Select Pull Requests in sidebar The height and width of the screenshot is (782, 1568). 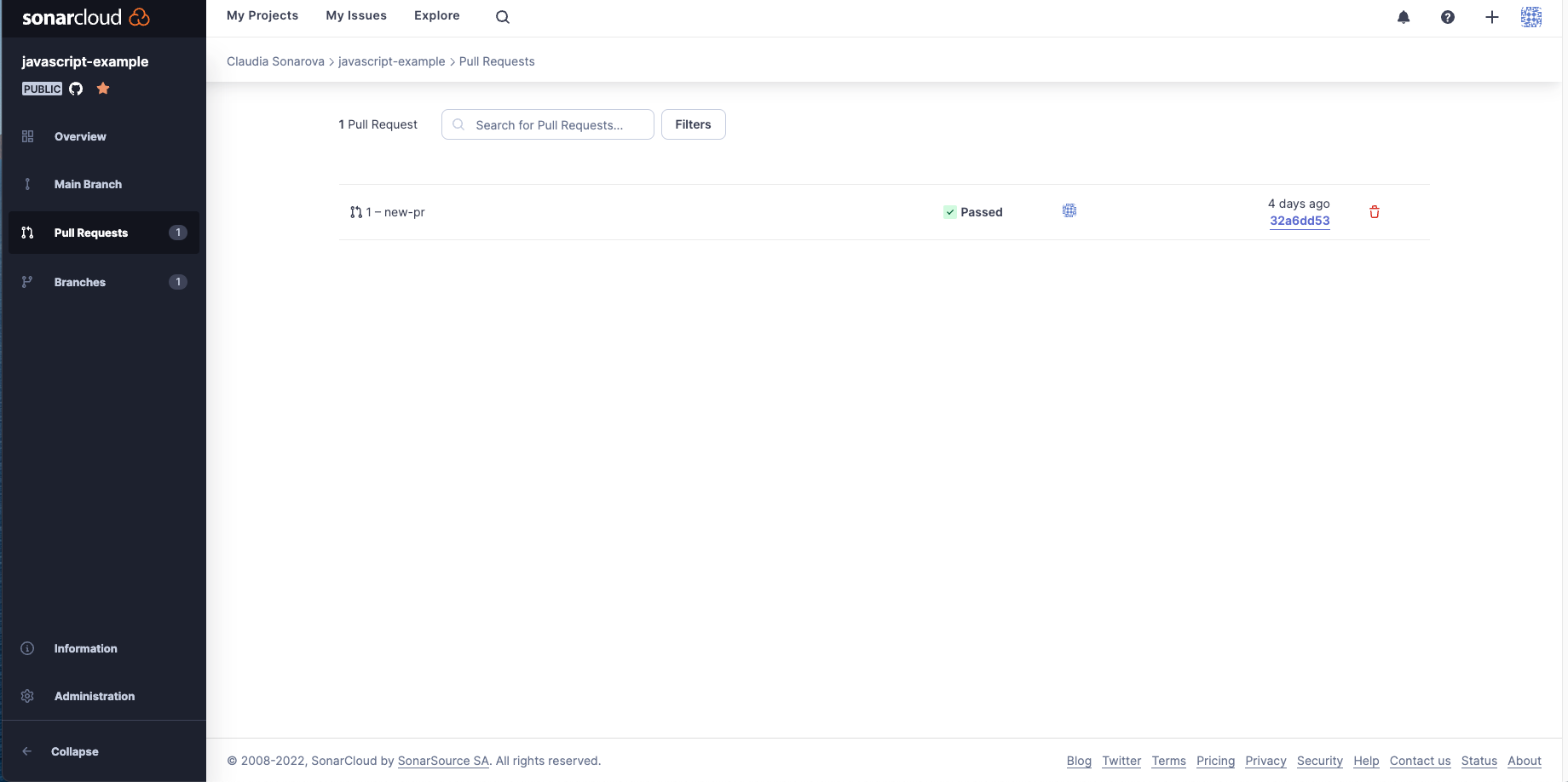pyautogui.click(x=104, y=233)
